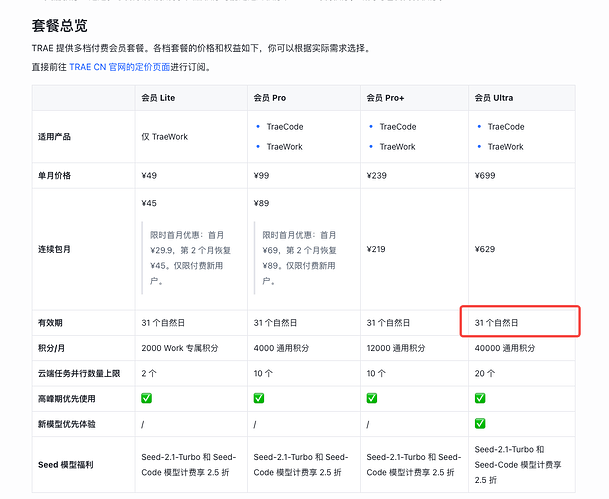
Task: Click 31 个自然日 in the Ultra column
Action: tap(496, 323)
